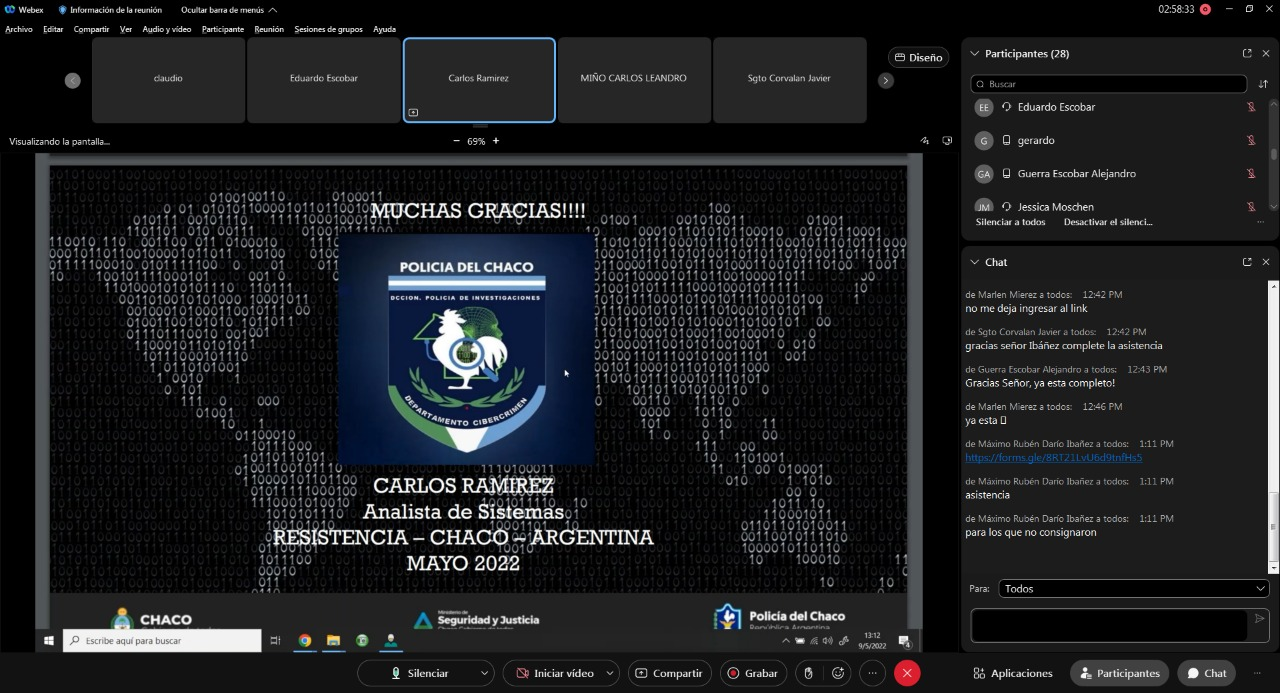Click the red leave meeting button
This screenshot has width=1280, height=693.
907,673
